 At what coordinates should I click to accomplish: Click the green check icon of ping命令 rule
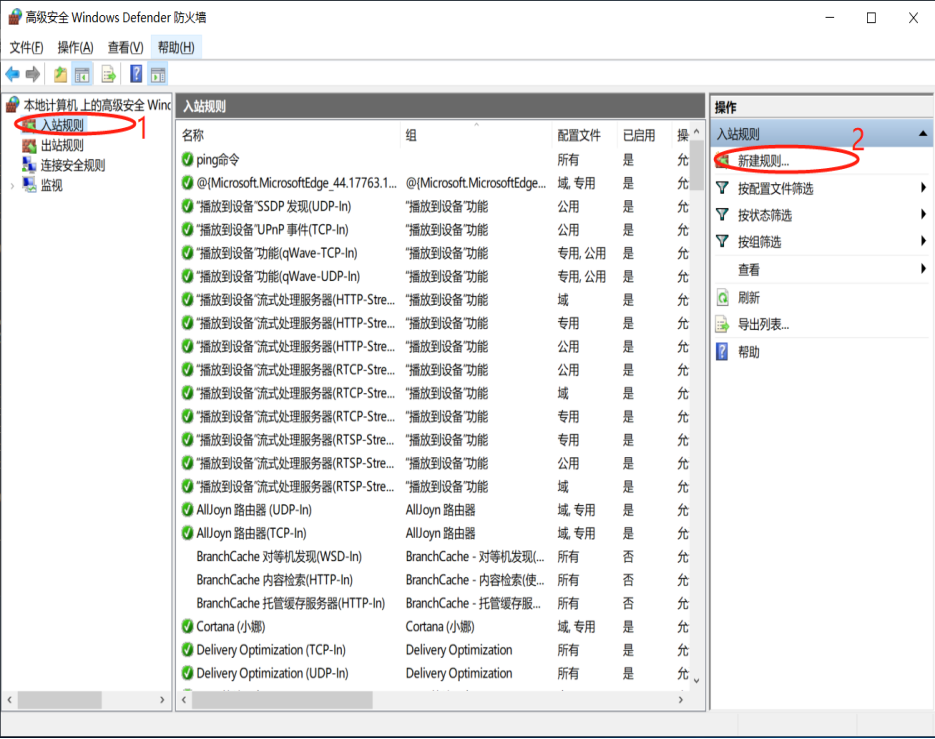tap(187, 159)
